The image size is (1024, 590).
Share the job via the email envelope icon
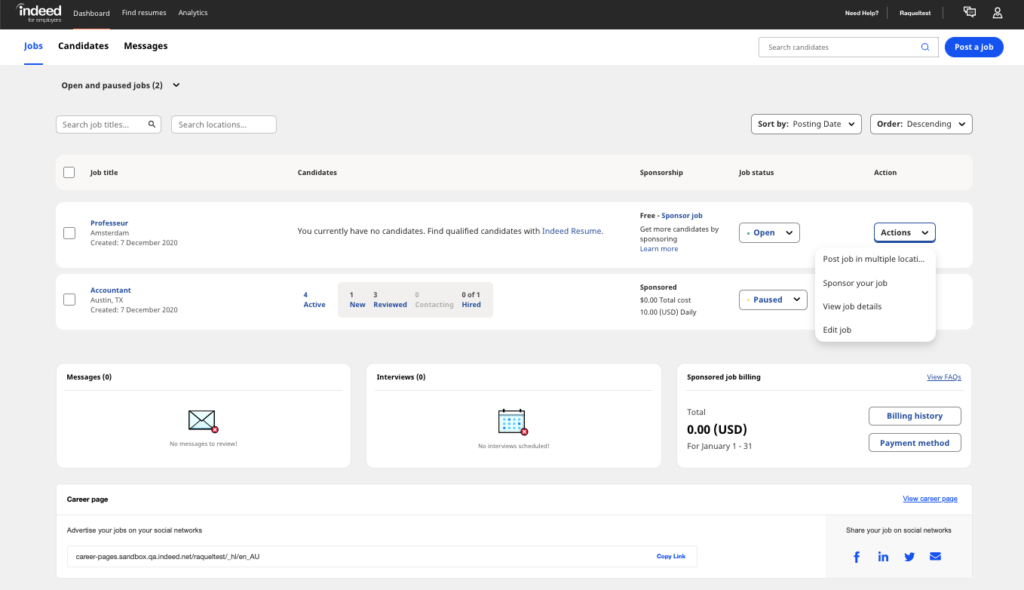pos(935,556)
